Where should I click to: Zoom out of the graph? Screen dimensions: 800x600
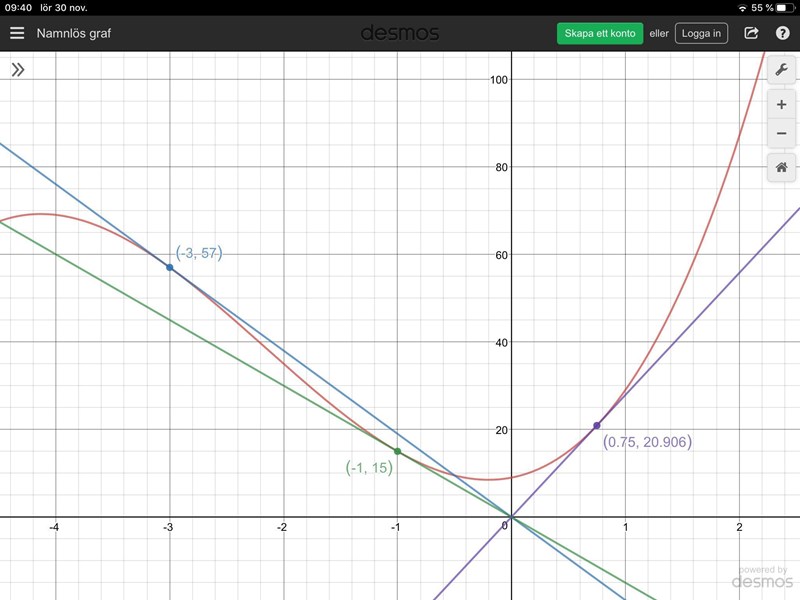pyautogui.click(x=781, y=134)
